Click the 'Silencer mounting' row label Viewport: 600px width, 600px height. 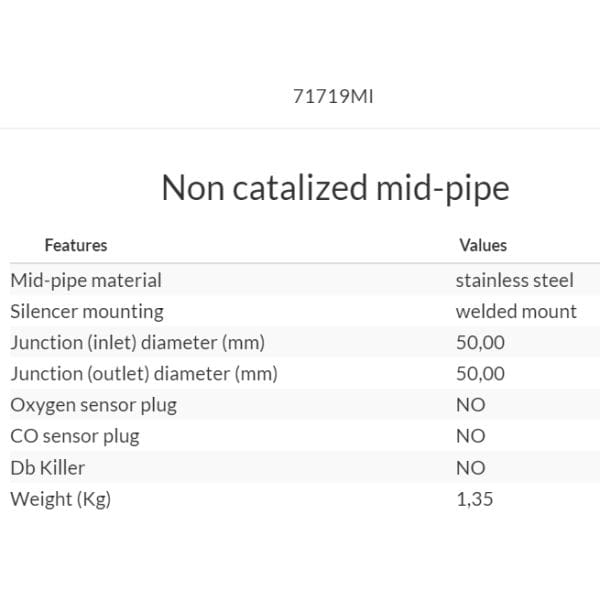point(87,312)
